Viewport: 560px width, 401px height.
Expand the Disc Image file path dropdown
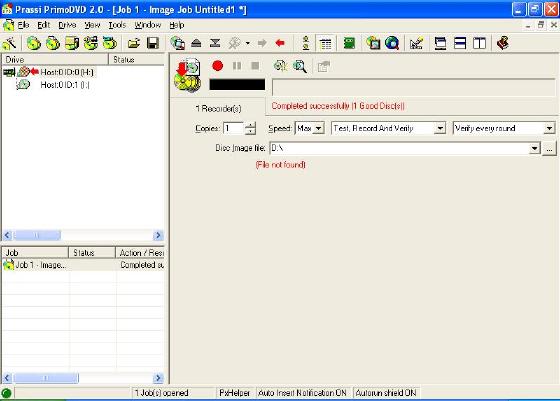click(x=534, y=148)
